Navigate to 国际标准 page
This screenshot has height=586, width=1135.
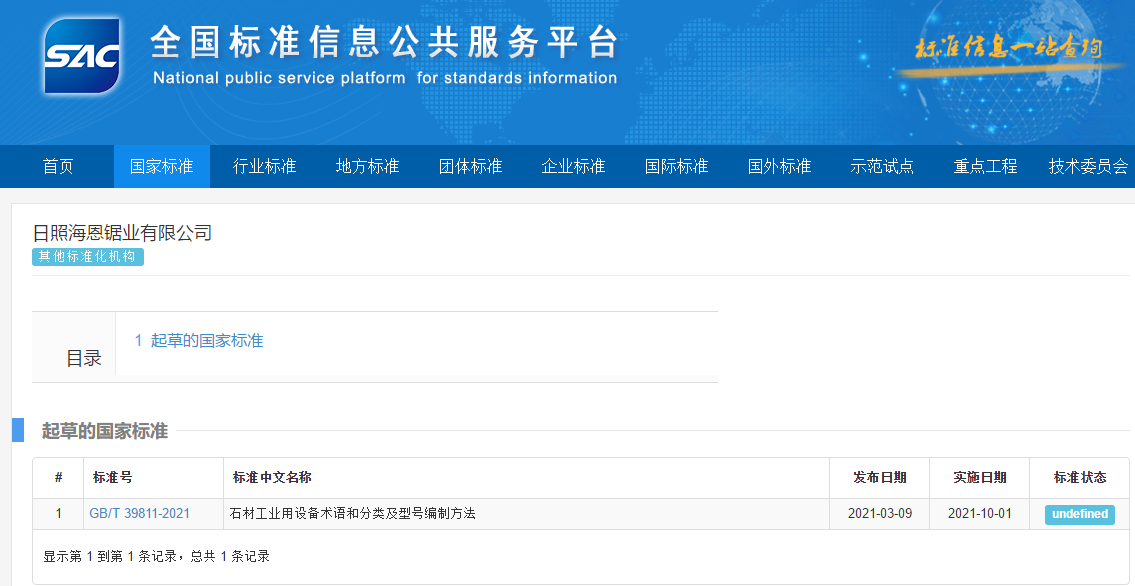tap(676, 166)
